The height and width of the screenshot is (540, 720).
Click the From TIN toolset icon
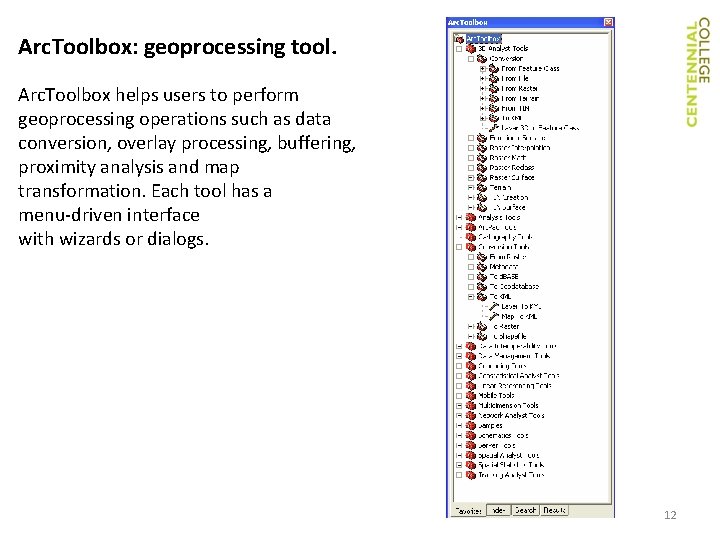[494, 108]
